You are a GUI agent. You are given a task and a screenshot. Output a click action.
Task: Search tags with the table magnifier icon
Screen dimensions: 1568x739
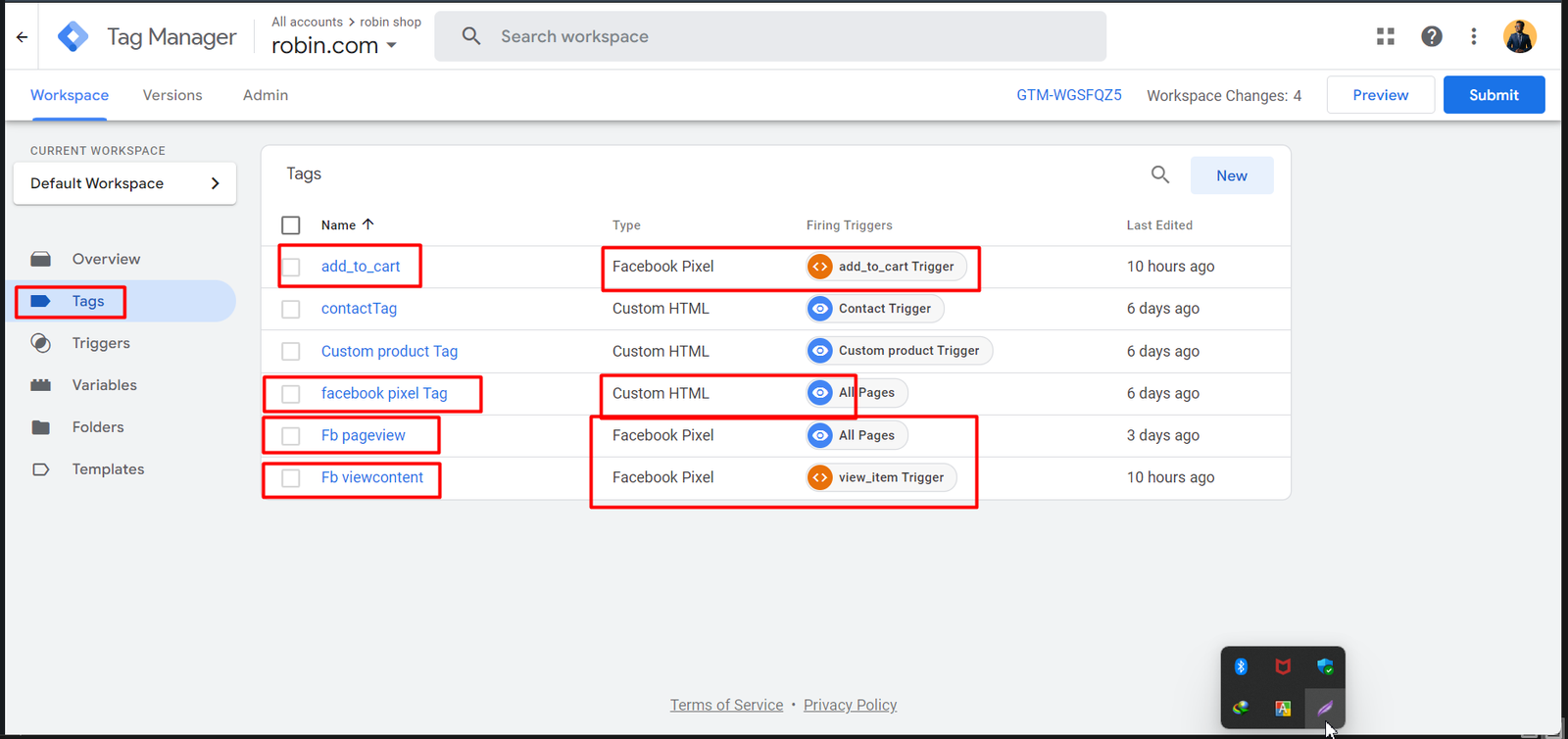[1160, 174]
